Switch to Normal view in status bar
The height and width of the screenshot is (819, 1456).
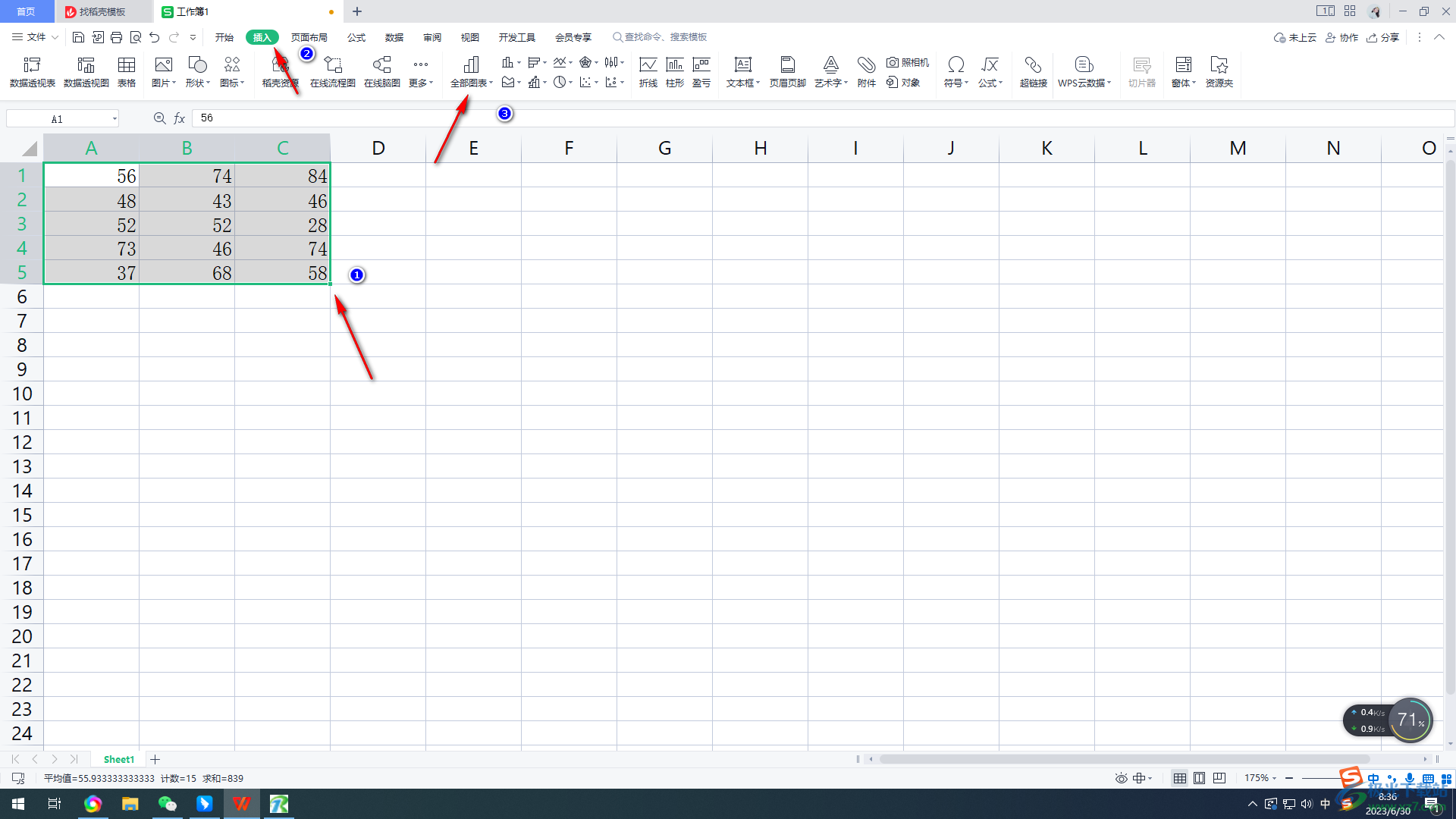point(1180,778)
